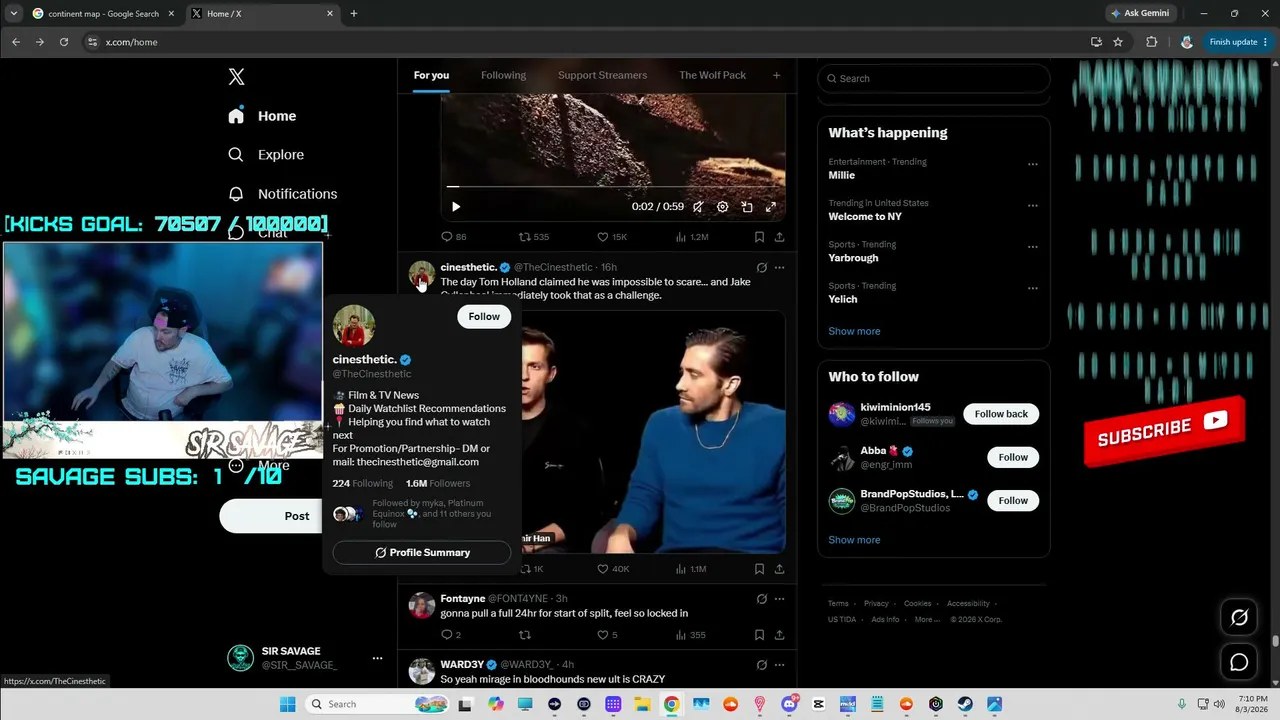Open options for Millie trending topic
Screen dimensions: 1280x720
click(1033, 164)
